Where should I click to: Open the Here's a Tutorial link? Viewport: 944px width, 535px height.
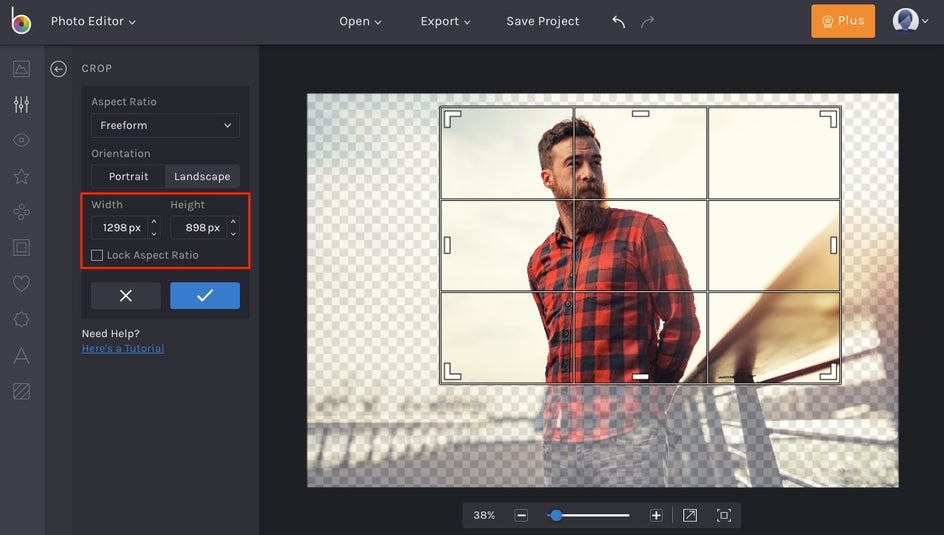coord(123,349)
